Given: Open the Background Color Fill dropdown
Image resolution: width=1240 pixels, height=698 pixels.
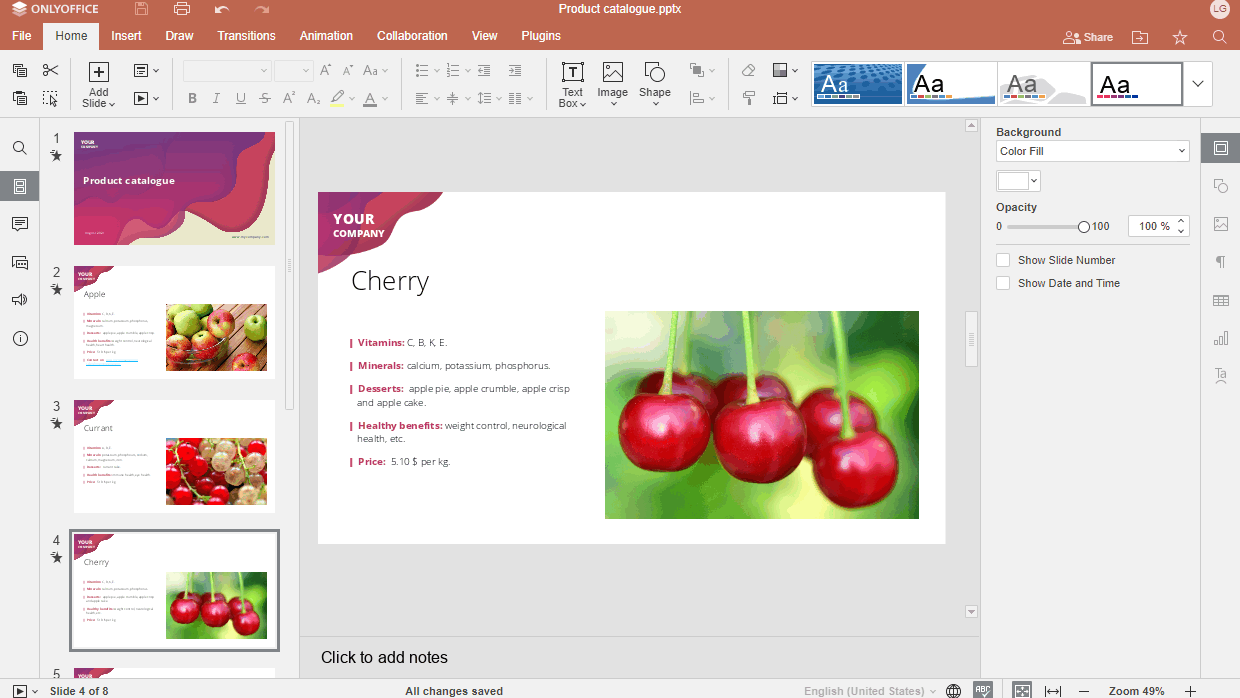Looking at the screenshot, I should pyautogui.click(x=1093, y=151).
